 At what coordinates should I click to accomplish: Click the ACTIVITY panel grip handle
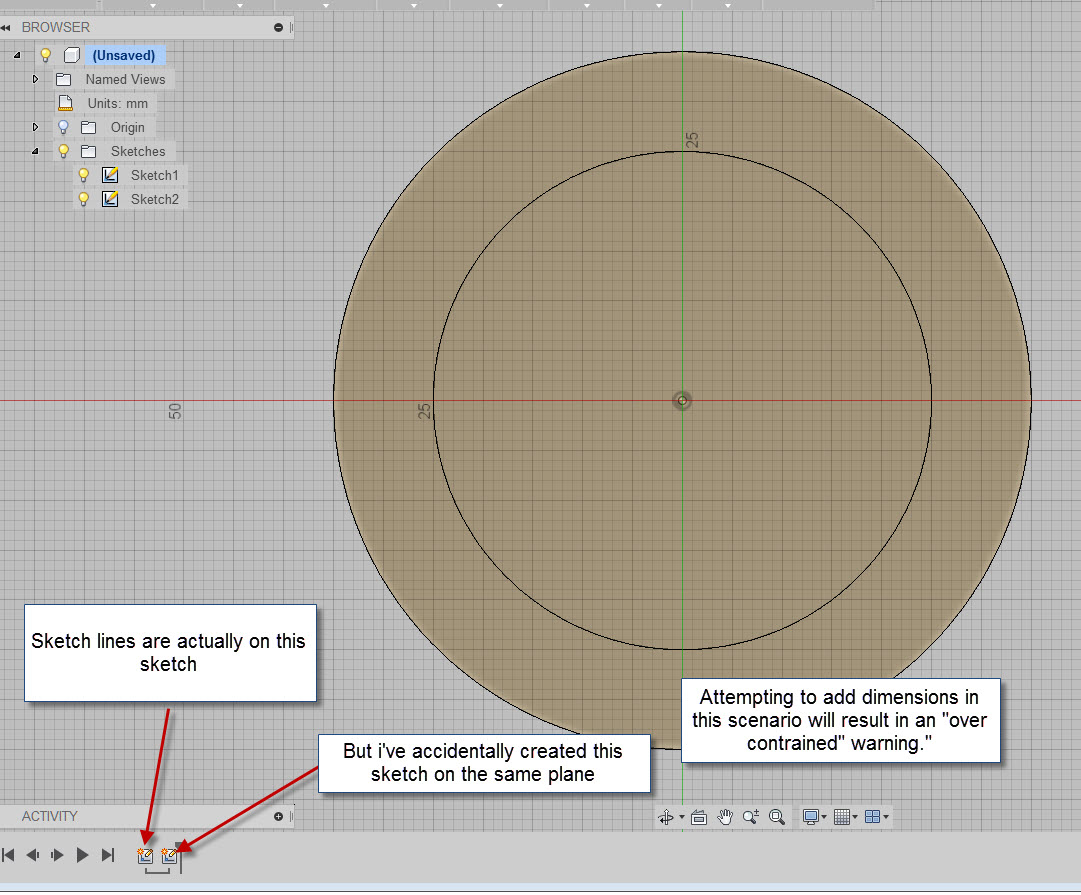(x=291, y=817)
